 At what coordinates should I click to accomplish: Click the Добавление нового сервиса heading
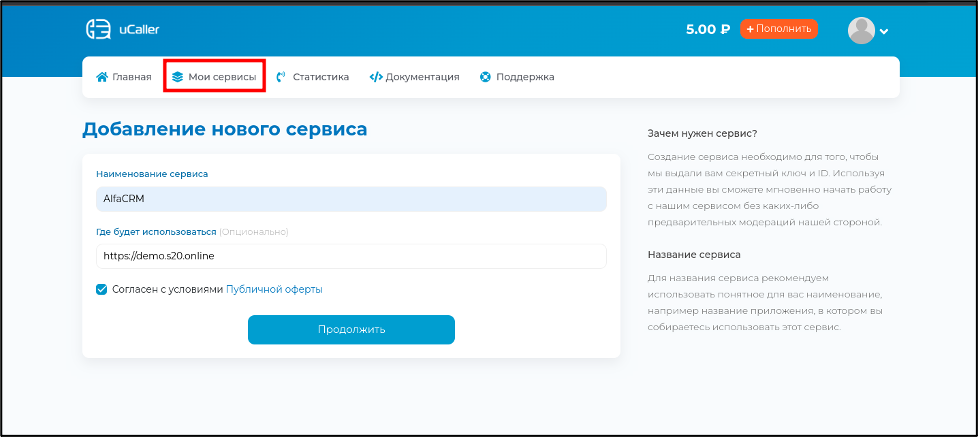click(x=225, y=129)
